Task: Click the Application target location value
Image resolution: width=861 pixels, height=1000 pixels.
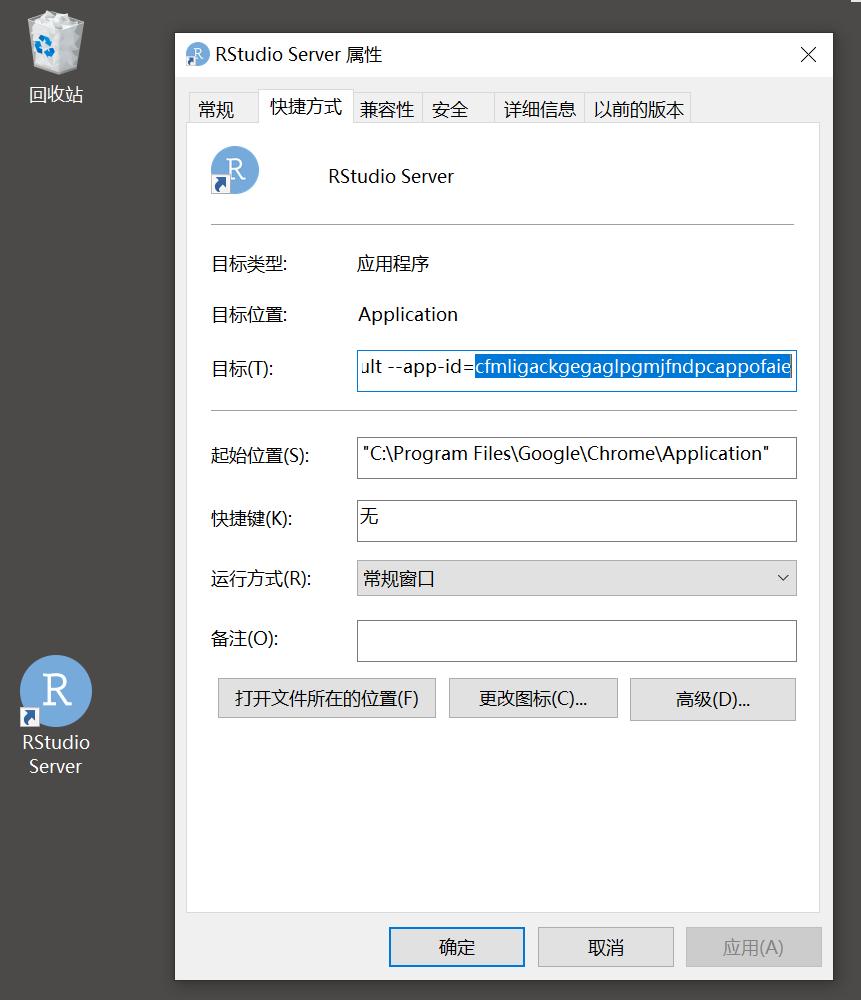Action: [408, 314]
